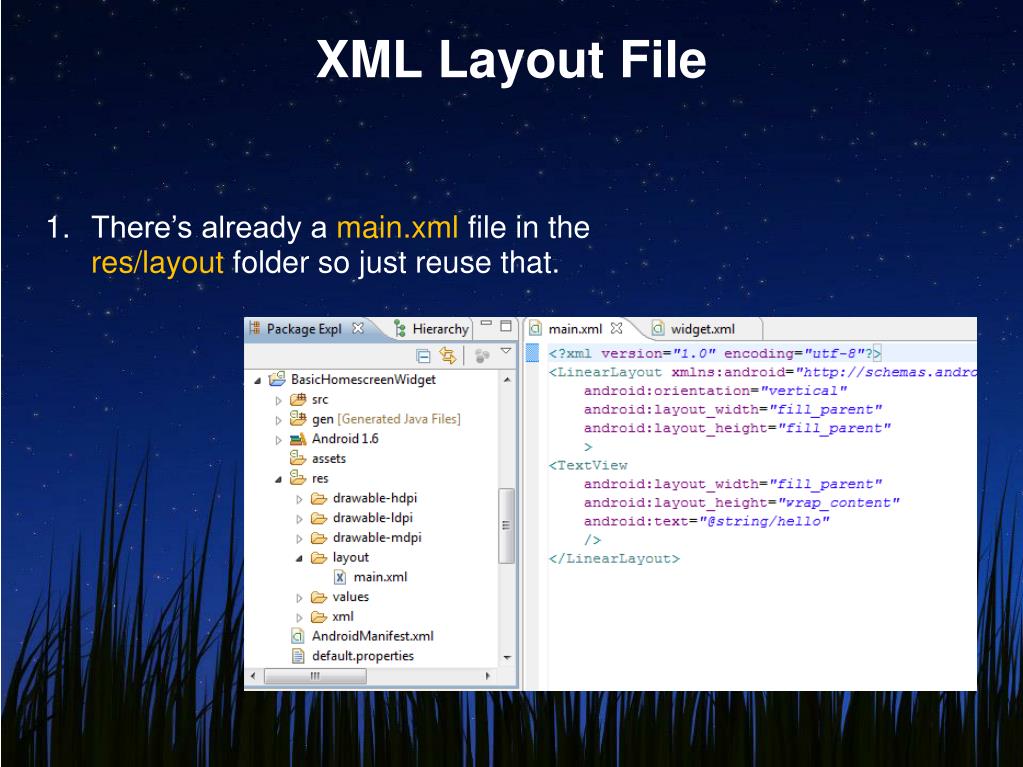Screen dimensions: 1023x767
Task: Minimize the Package Explorer panel
Action: pyautogui.click(x=486, y=323)
